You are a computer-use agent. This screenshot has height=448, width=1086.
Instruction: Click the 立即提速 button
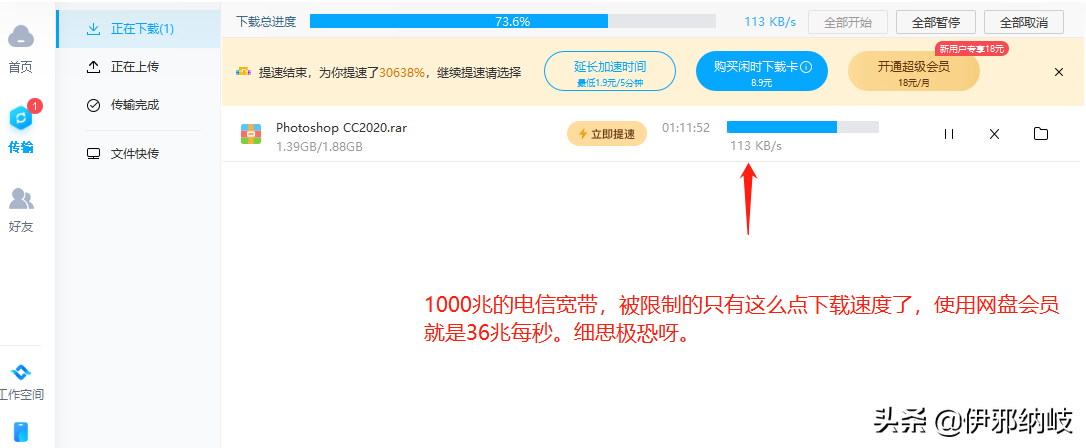pos(607,134)
